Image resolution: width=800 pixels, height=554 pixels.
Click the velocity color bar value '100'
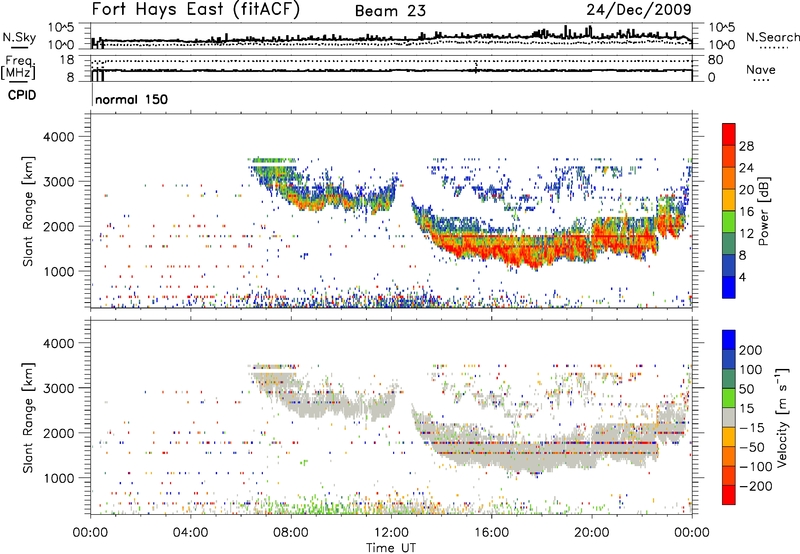click(751, 369)
